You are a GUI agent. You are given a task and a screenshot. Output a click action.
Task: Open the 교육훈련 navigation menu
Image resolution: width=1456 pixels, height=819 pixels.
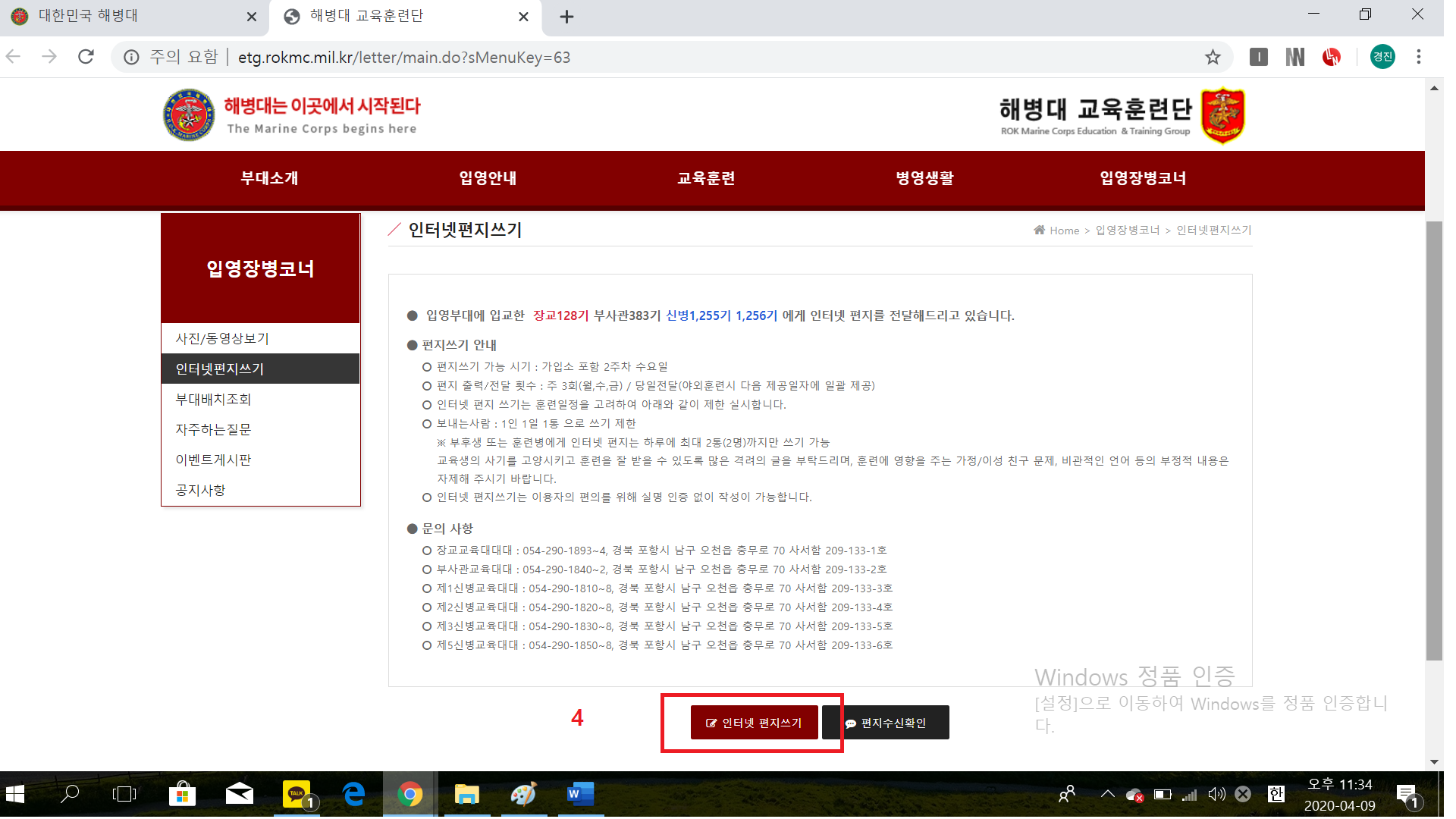[x=706, y=178]
